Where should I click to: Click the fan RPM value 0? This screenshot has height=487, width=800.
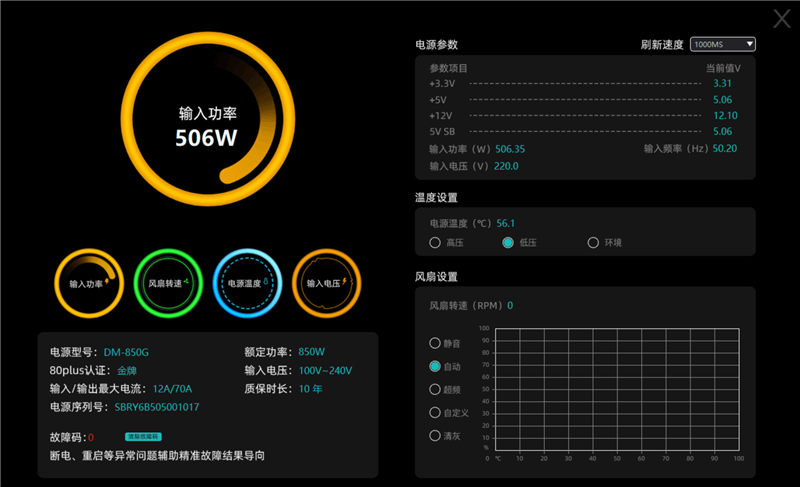pos(510,305)
